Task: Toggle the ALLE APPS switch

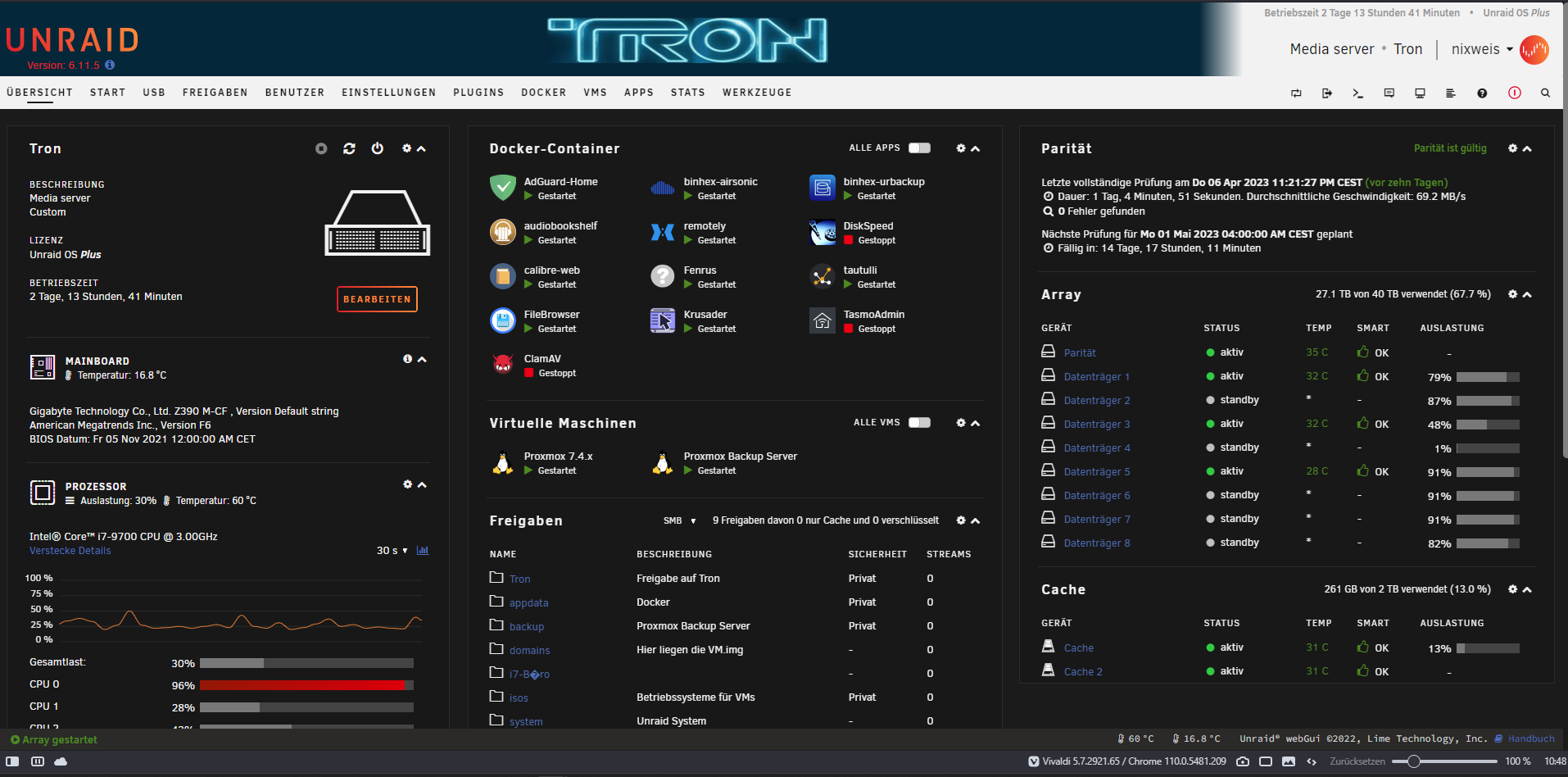Action: [919, 148]
